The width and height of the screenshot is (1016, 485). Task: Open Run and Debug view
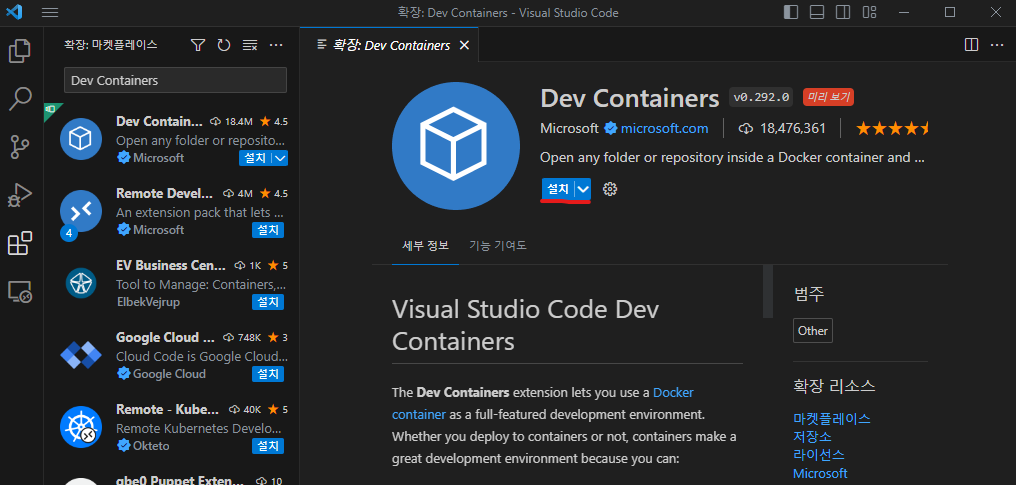point(20,195)
